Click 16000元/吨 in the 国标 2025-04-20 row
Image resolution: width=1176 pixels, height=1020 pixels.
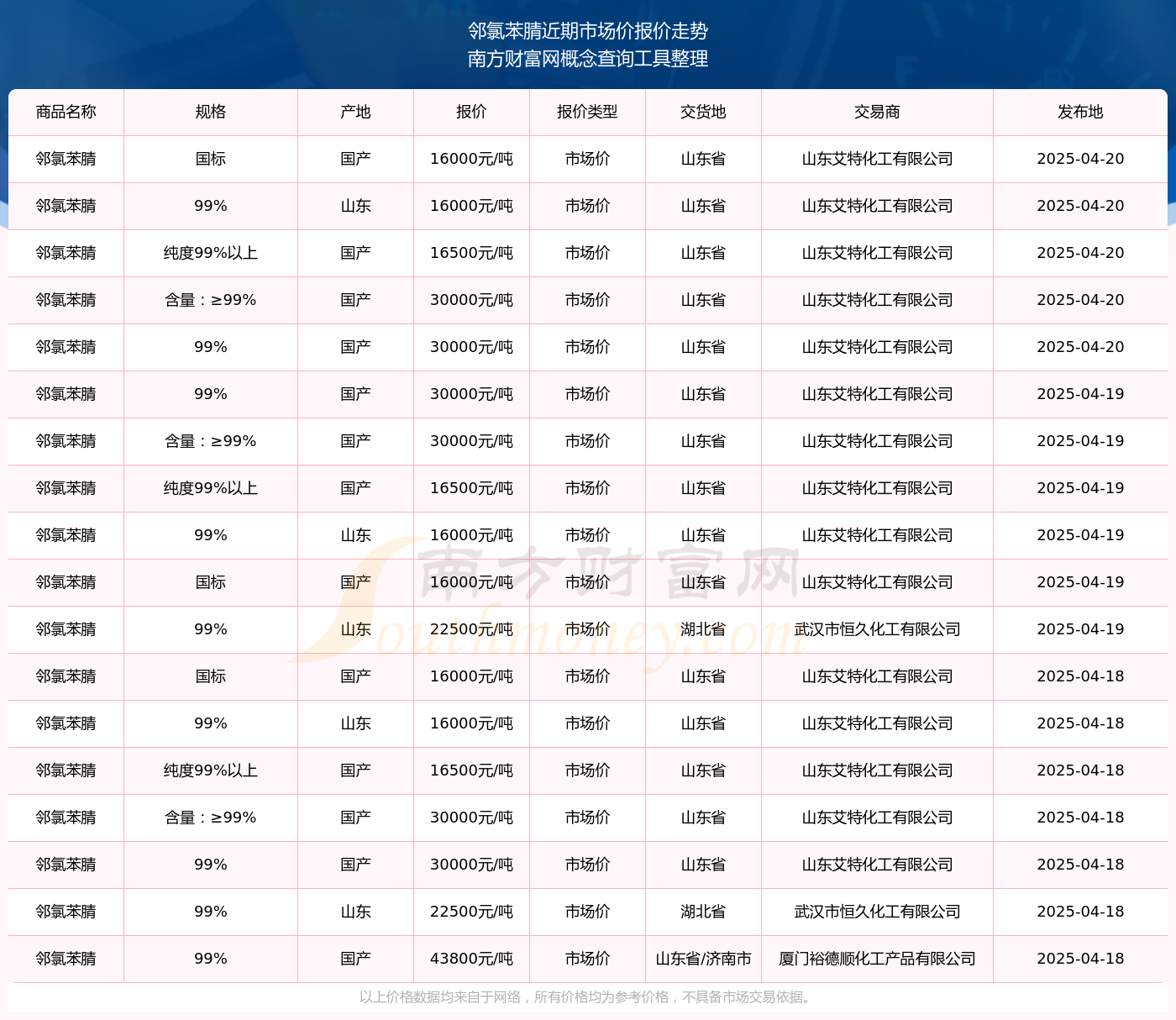[472, 159]
